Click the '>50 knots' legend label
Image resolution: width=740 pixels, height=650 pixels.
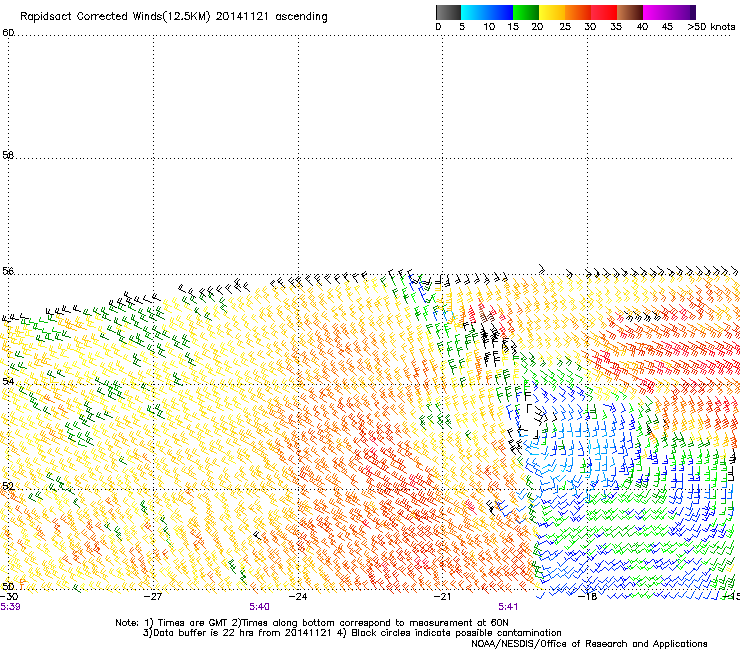(x=711, y=27)
